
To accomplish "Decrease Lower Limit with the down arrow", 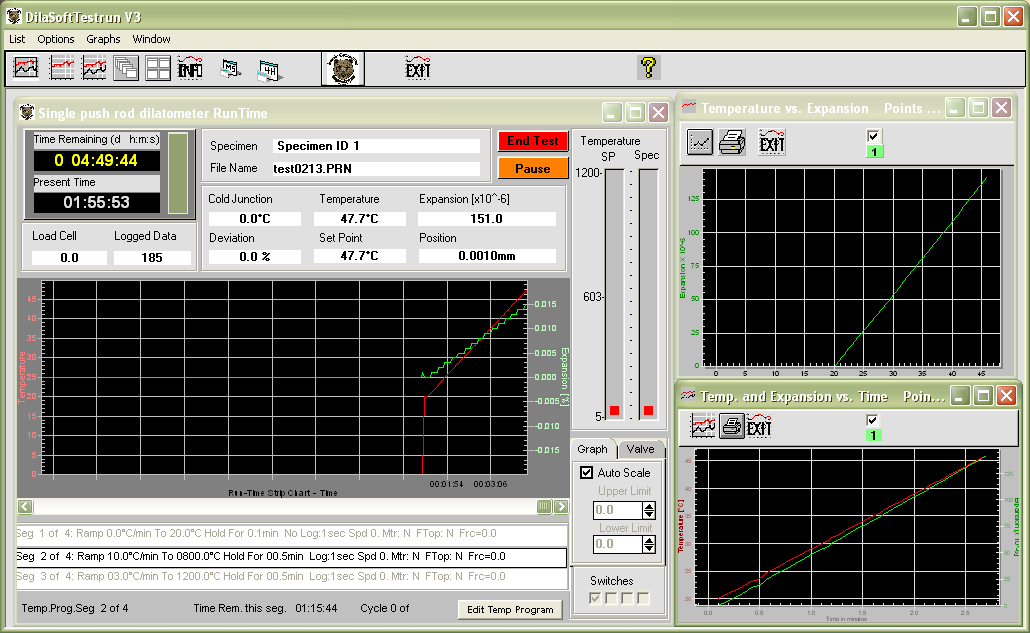I will [650, 548].
